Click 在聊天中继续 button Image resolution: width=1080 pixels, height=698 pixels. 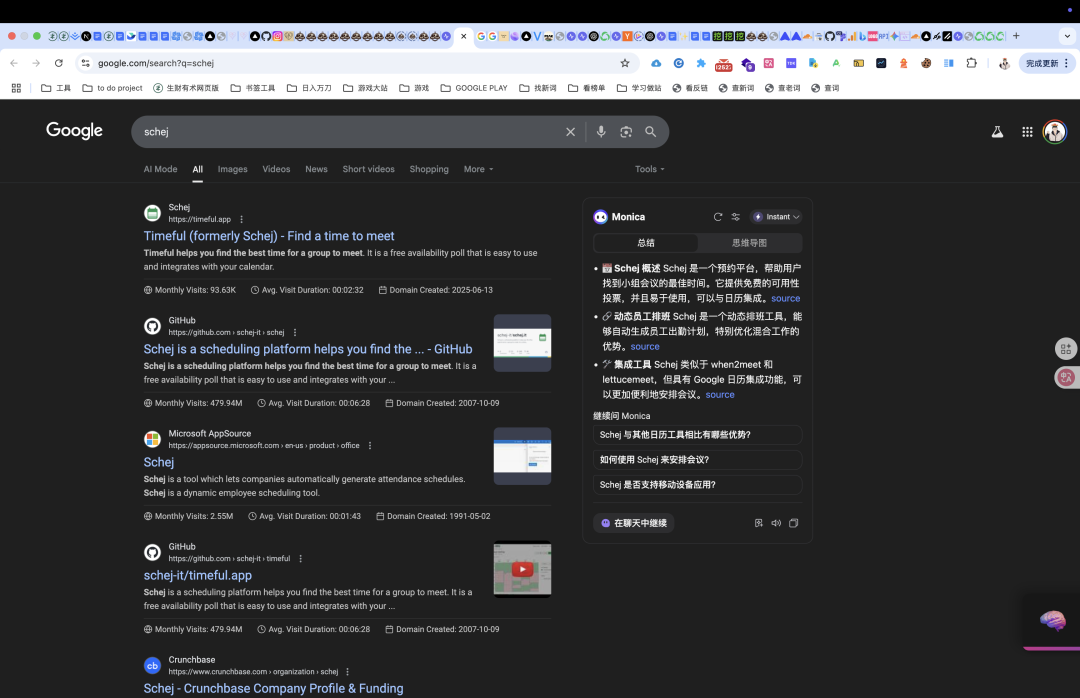click(x=634, y=523)
